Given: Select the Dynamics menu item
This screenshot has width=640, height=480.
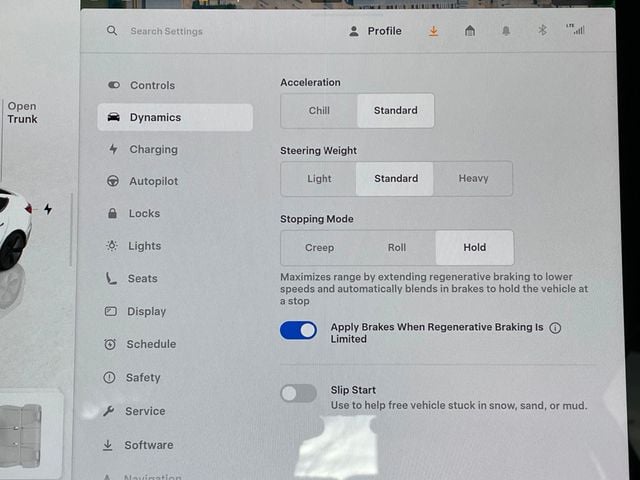Looking at the screenshot, I should click(175, 117).
